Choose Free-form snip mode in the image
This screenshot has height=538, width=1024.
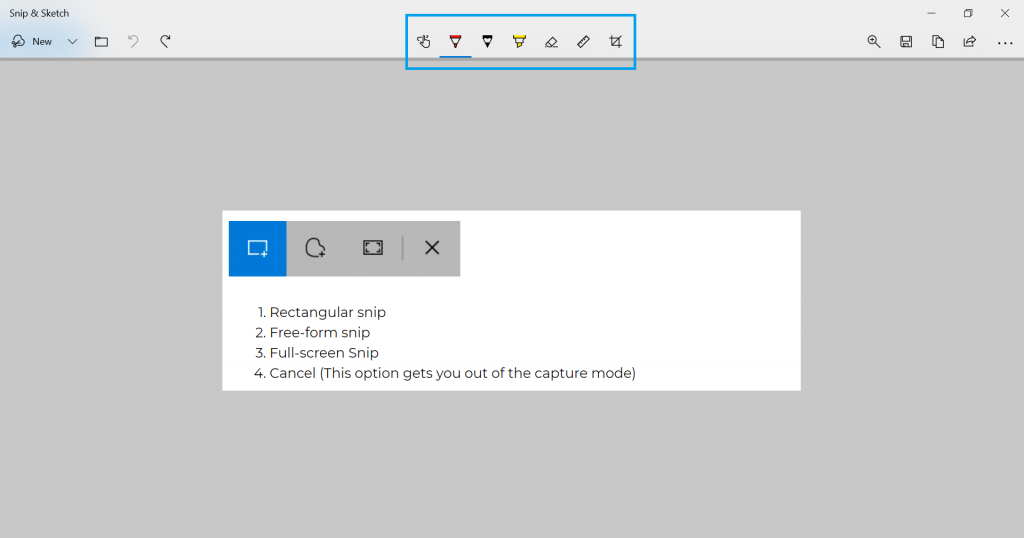[x=315, y=248]
